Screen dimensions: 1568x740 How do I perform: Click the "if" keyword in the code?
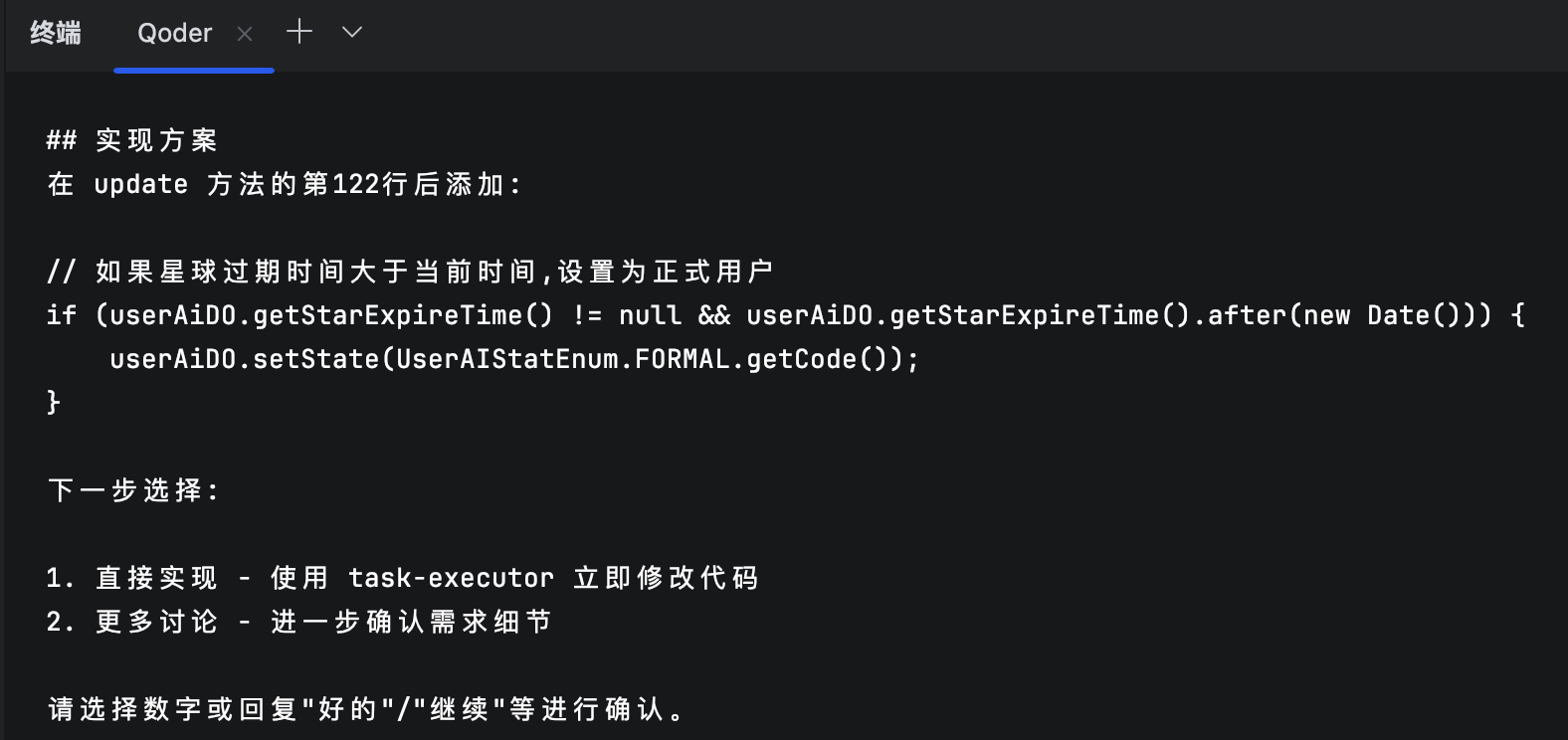click(61, 315)
